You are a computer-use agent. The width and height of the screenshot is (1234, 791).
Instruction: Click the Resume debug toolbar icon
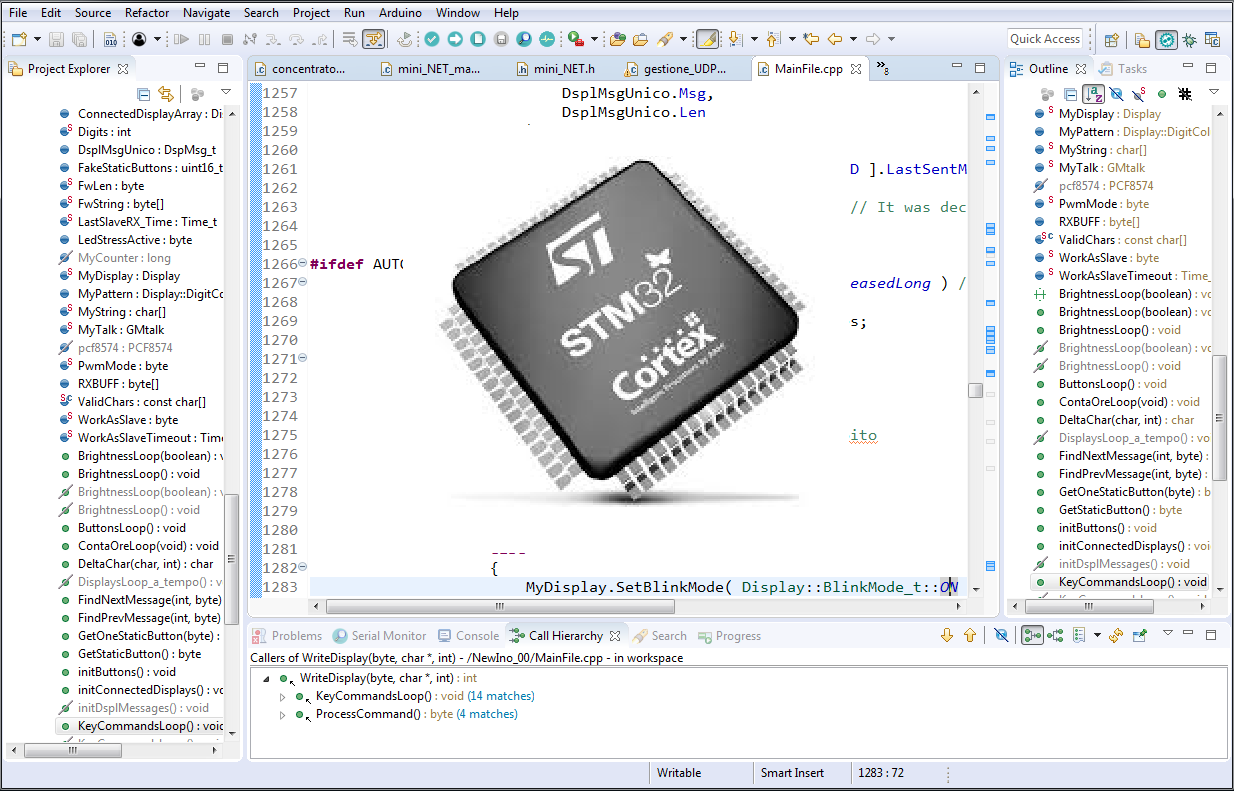(x=181, y=39)
